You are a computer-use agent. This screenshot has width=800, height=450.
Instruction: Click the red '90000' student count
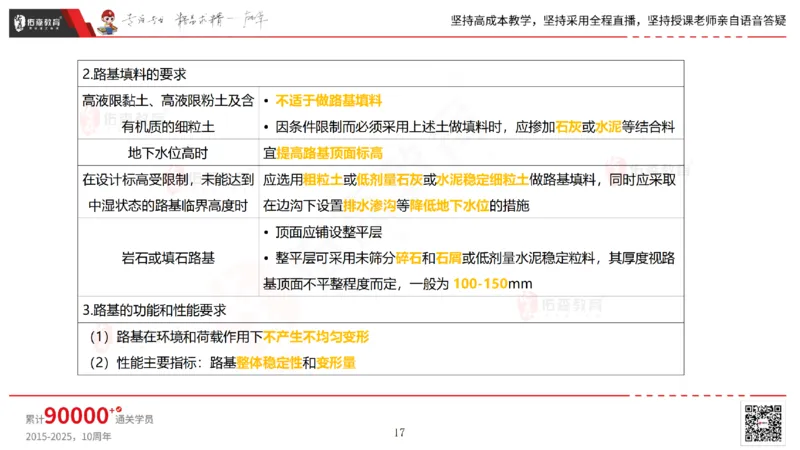point(77,415)
